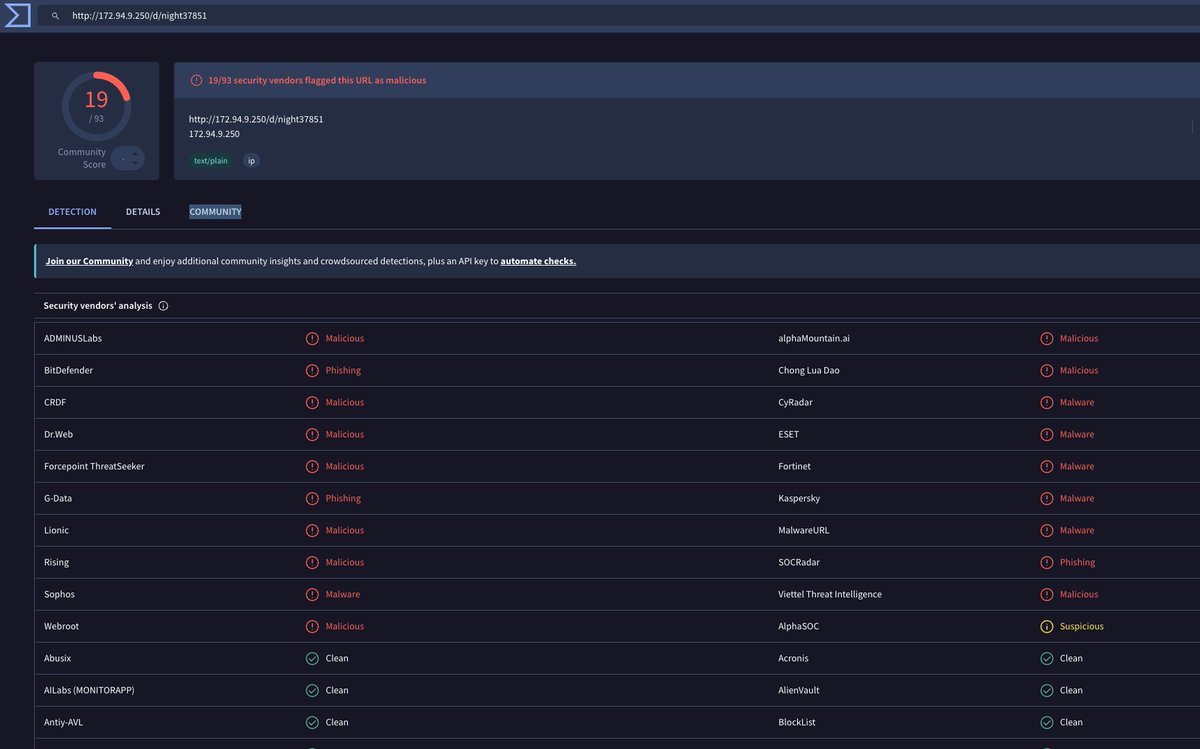Click AlienVault clean checkmark icon

point(1046,690)
